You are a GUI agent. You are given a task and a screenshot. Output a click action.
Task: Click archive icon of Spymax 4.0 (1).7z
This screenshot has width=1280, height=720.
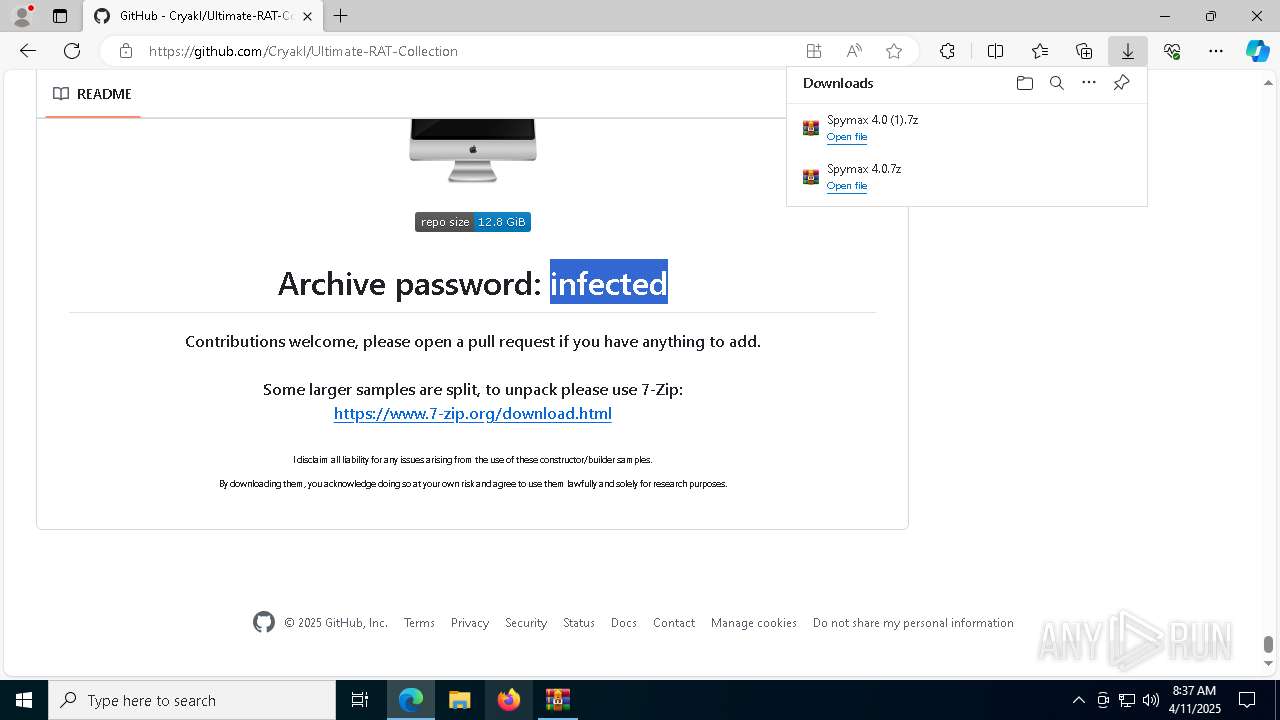tap(811, 128)
